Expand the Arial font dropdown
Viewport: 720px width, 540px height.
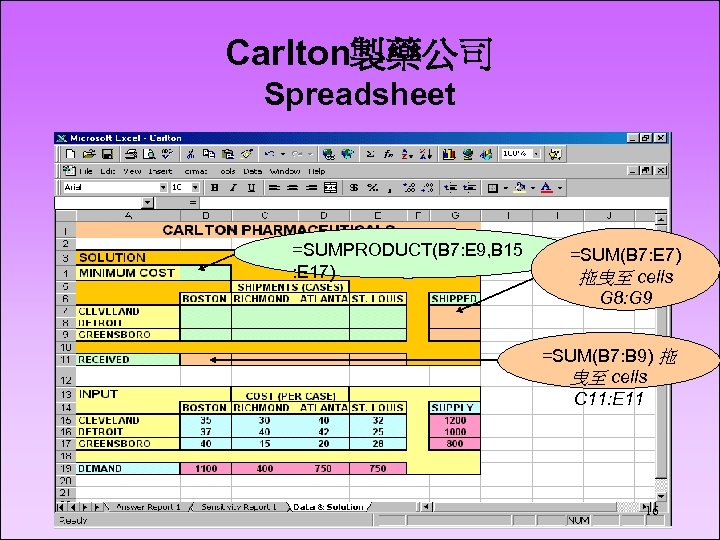[x=163, y=187]
